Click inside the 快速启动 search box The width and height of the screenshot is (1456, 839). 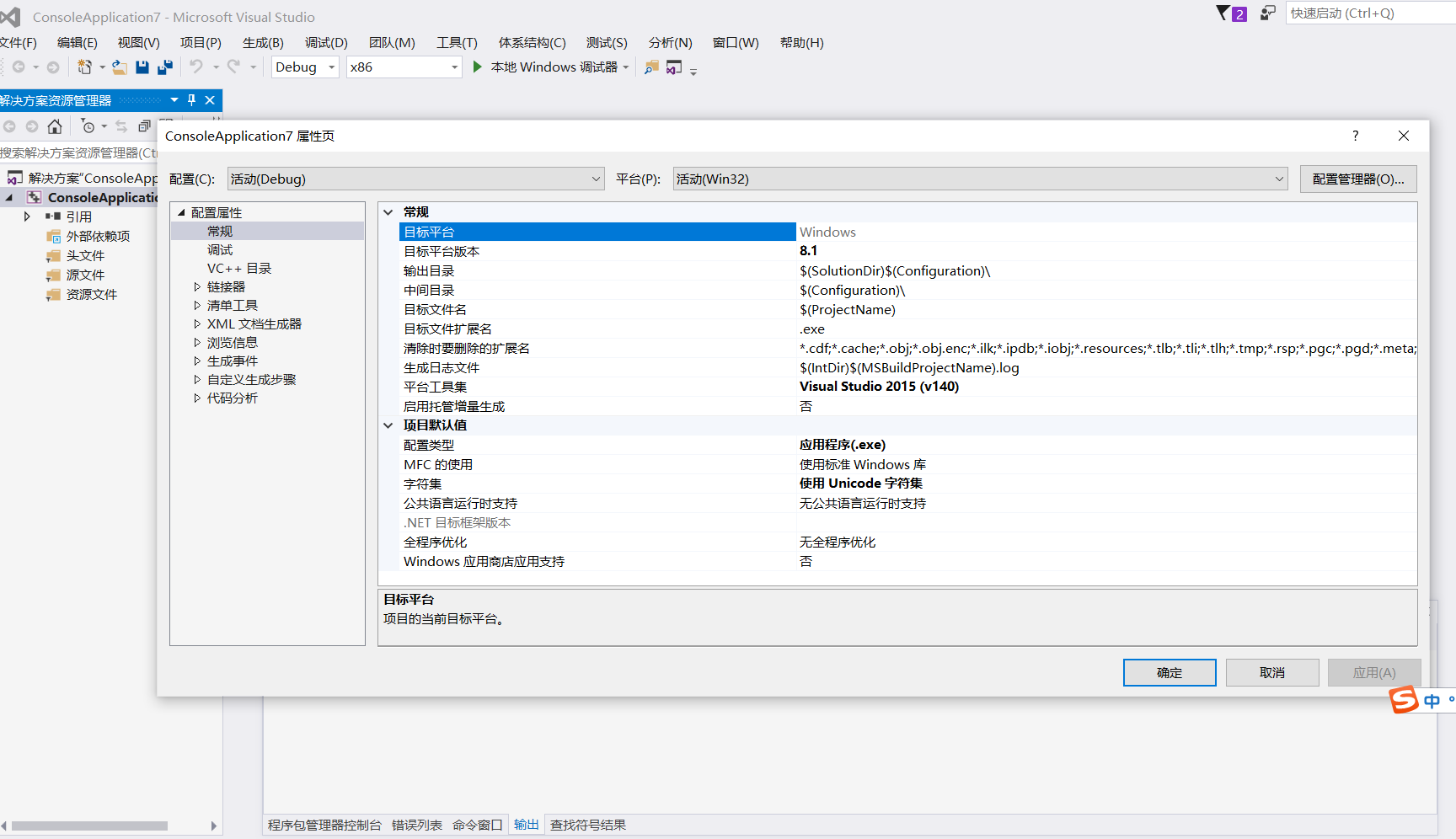1365,13
